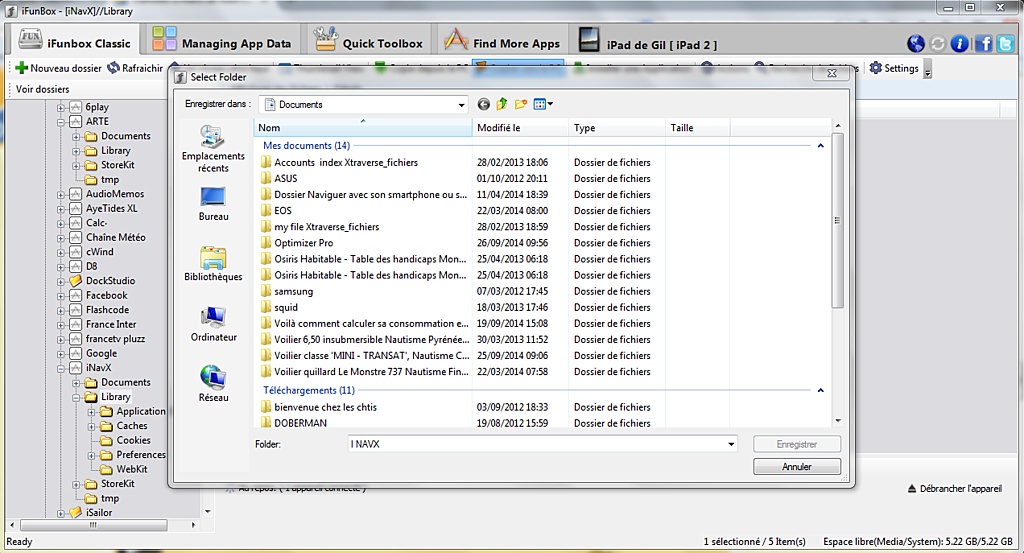Screen dimensions: 1024x553
Task: Sort by Taille column header
Action: (697, 128)
